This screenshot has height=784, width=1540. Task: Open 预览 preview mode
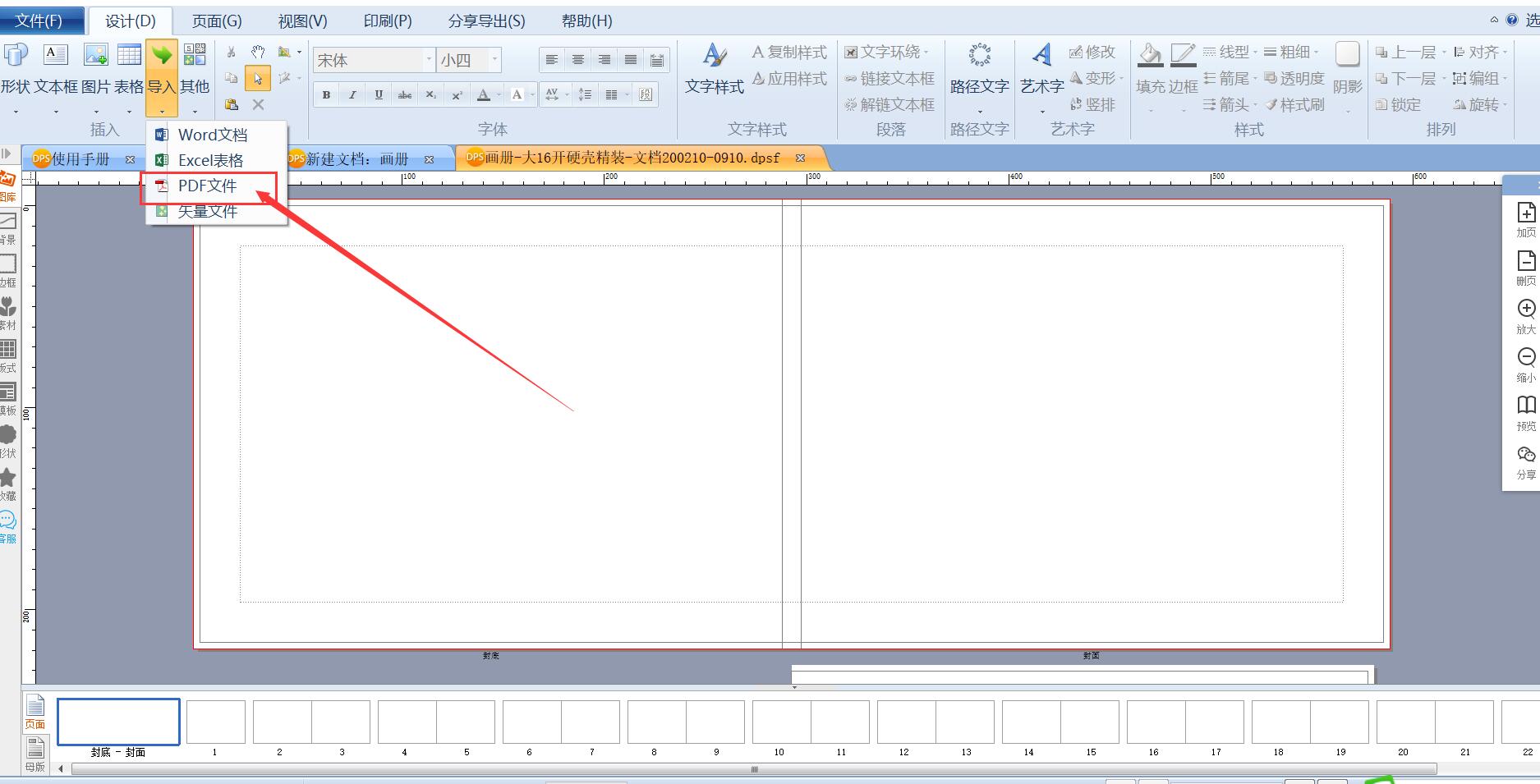[x=1526, y=414]
